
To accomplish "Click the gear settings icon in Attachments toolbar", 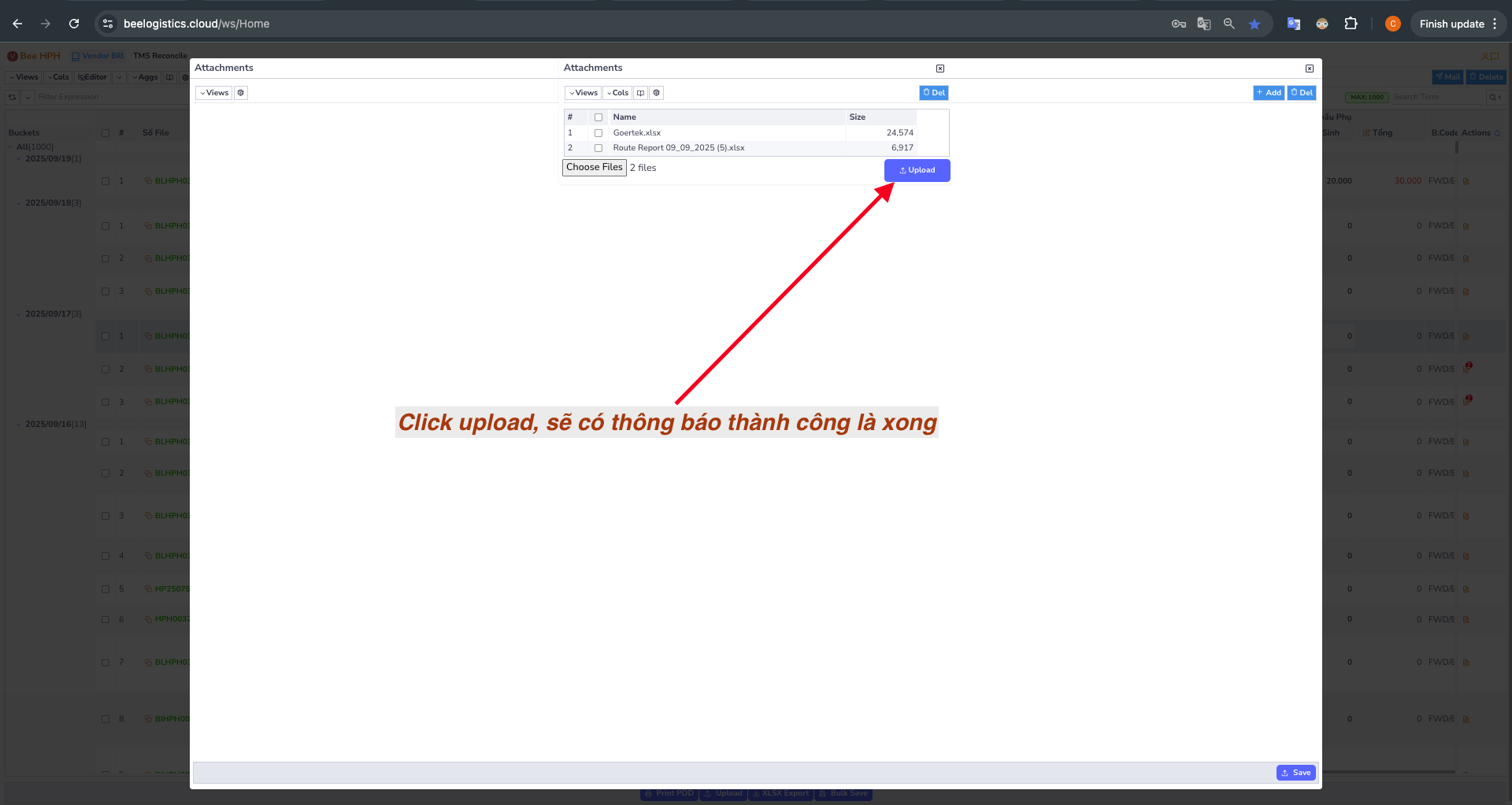I will tap(656, 92).
